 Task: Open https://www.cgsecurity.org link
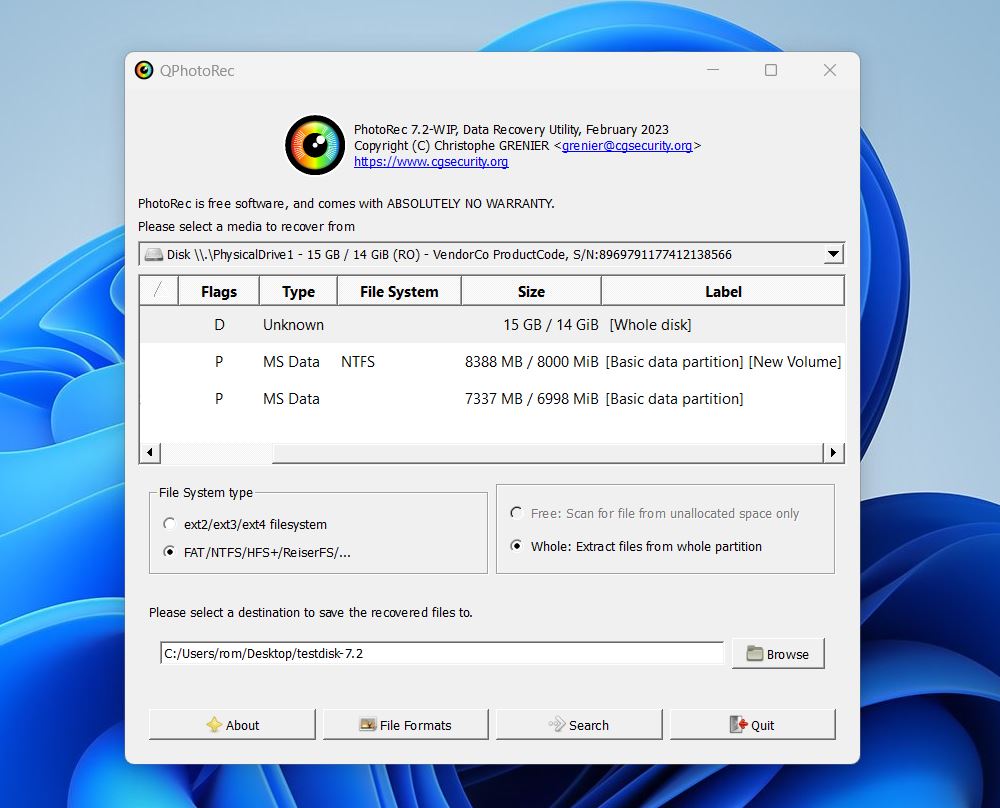(431, 161)
